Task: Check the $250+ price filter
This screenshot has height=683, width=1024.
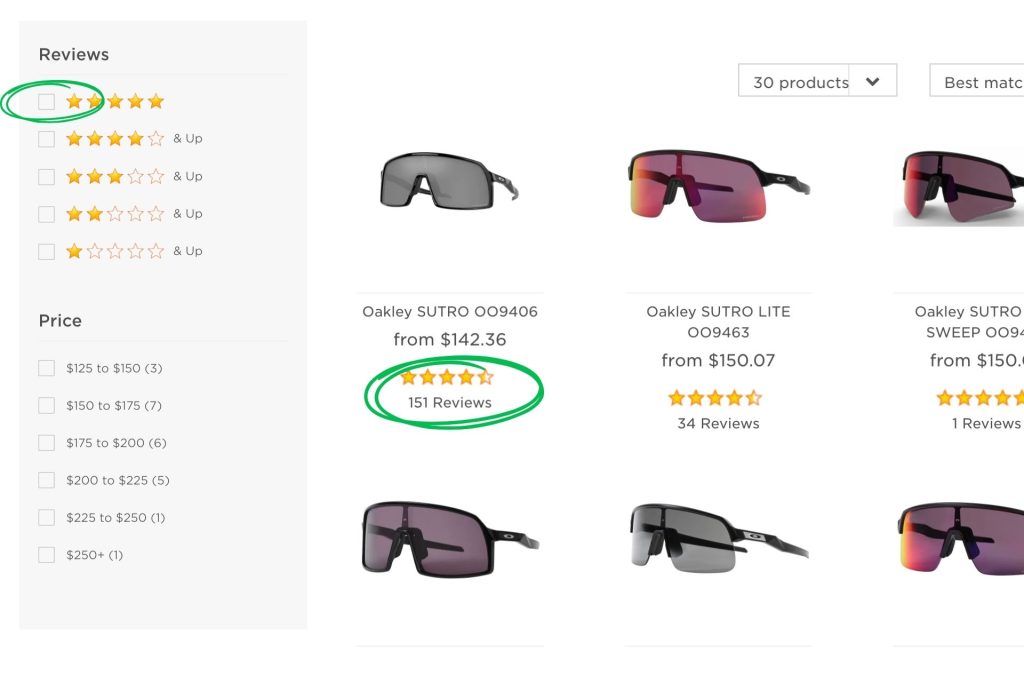Action: click(x=46, y=554)
